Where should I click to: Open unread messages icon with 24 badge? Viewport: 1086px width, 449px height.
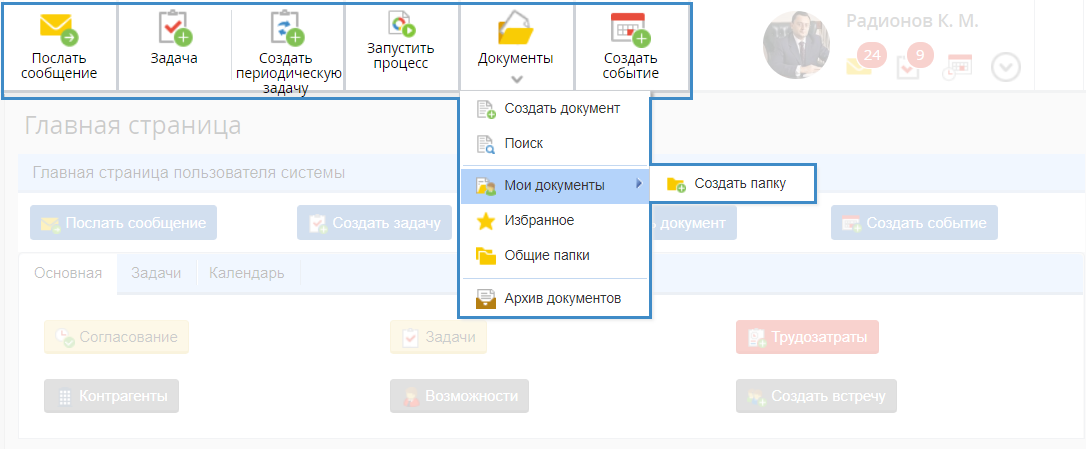coord(864,62)
